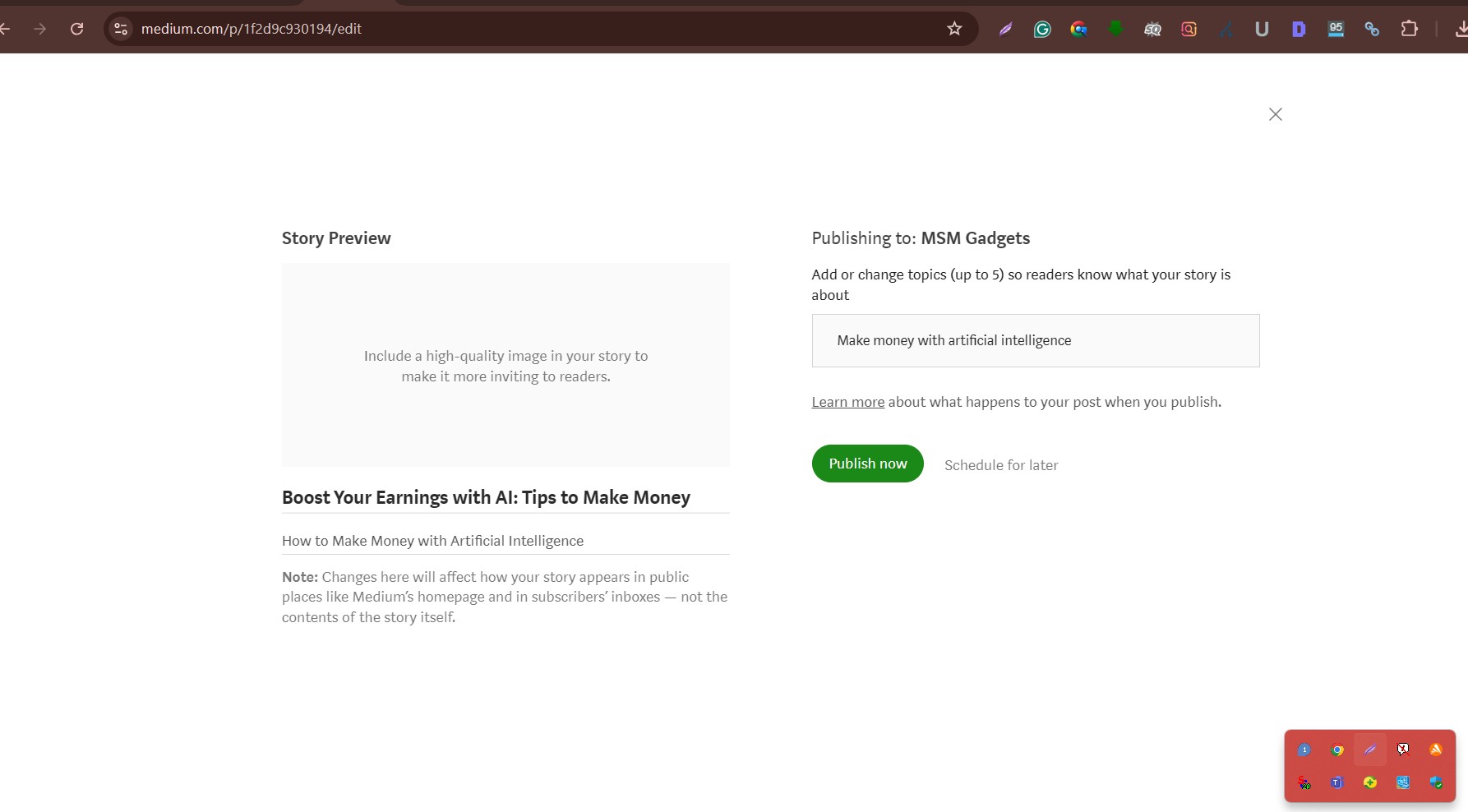Click Windows Security shield tray icon
Image resolution: width=1468 pixels, height=812 pixels.
pos(1436,782)
